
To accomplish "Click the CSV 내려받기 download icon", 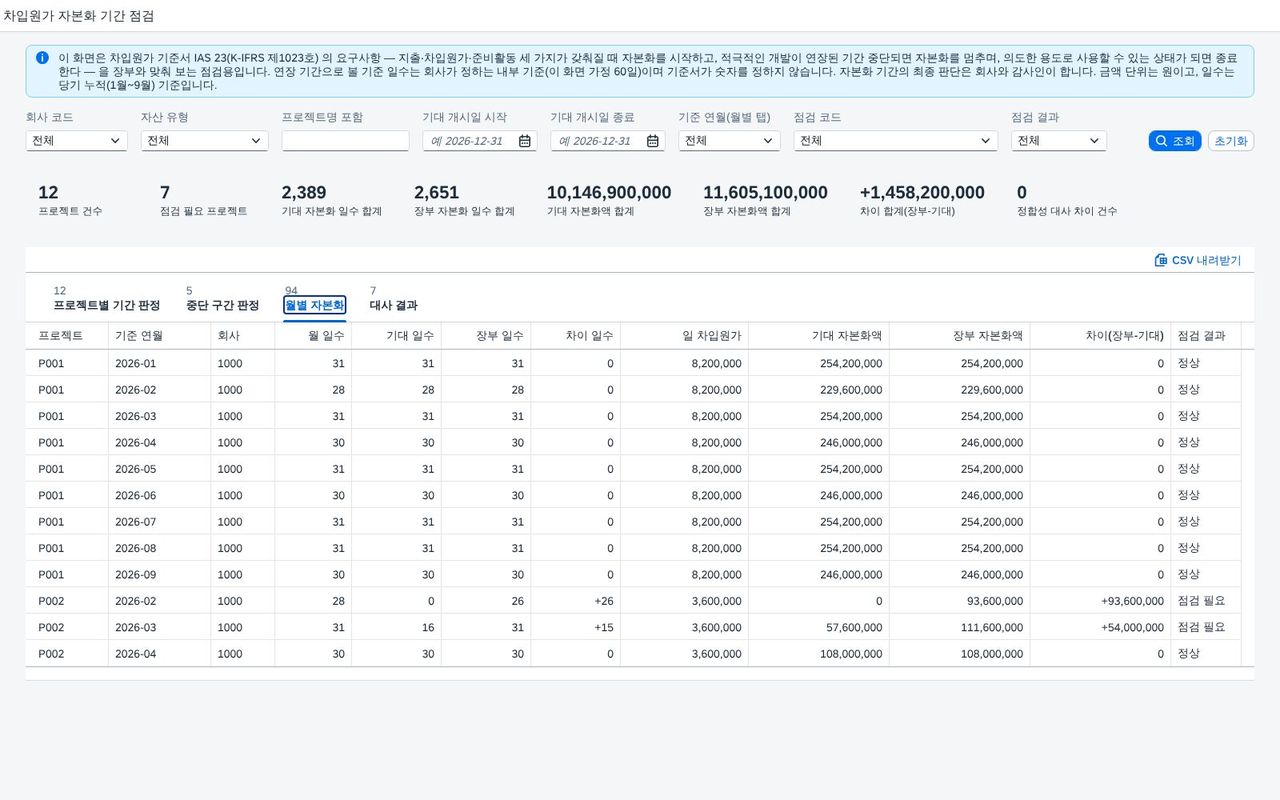I will point(1161,260).
